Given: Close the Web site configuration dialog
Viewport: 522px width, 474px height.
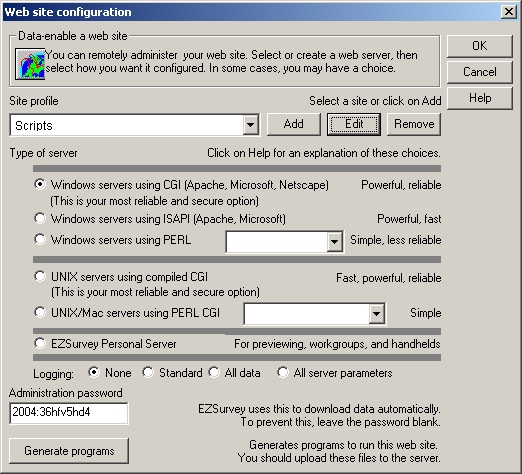Looking at the screenshot, I should (x=509, y=12).
